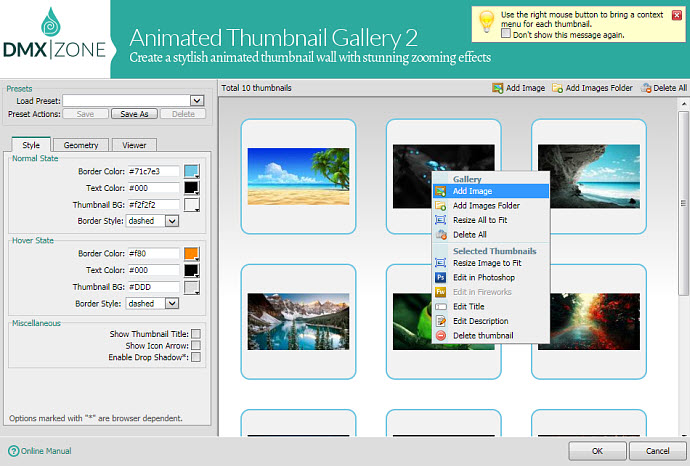The height and width of the screenshot is (466, 690).
Task: Click the Online Manual help icon
Action: (14, 451)
